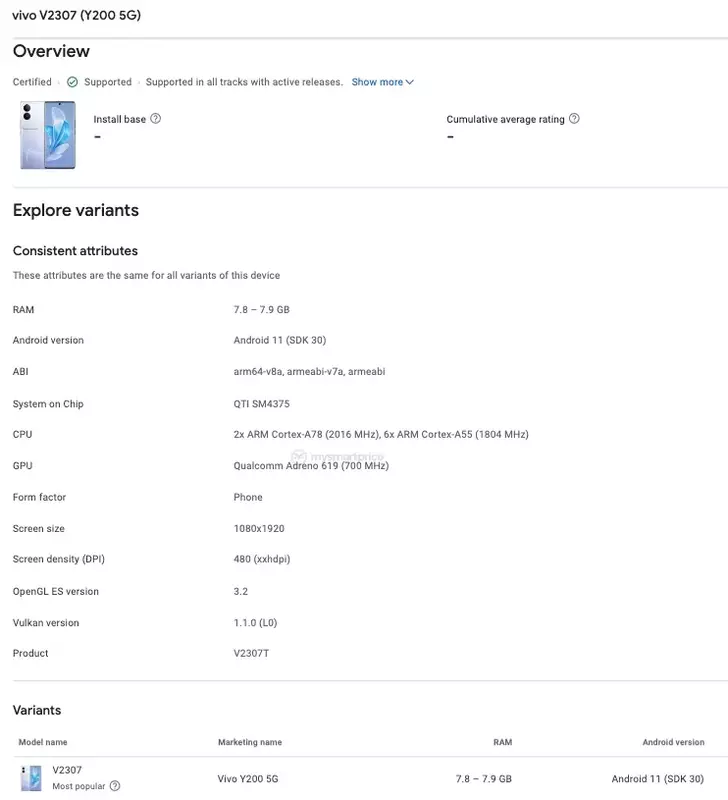
Task: Click the Certified status label
Action: pyautogui.click(x=32, y=82)
